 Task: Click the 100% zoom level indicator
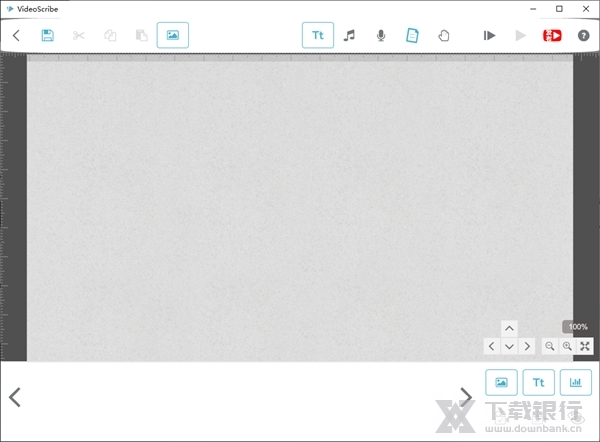point(578,327)
